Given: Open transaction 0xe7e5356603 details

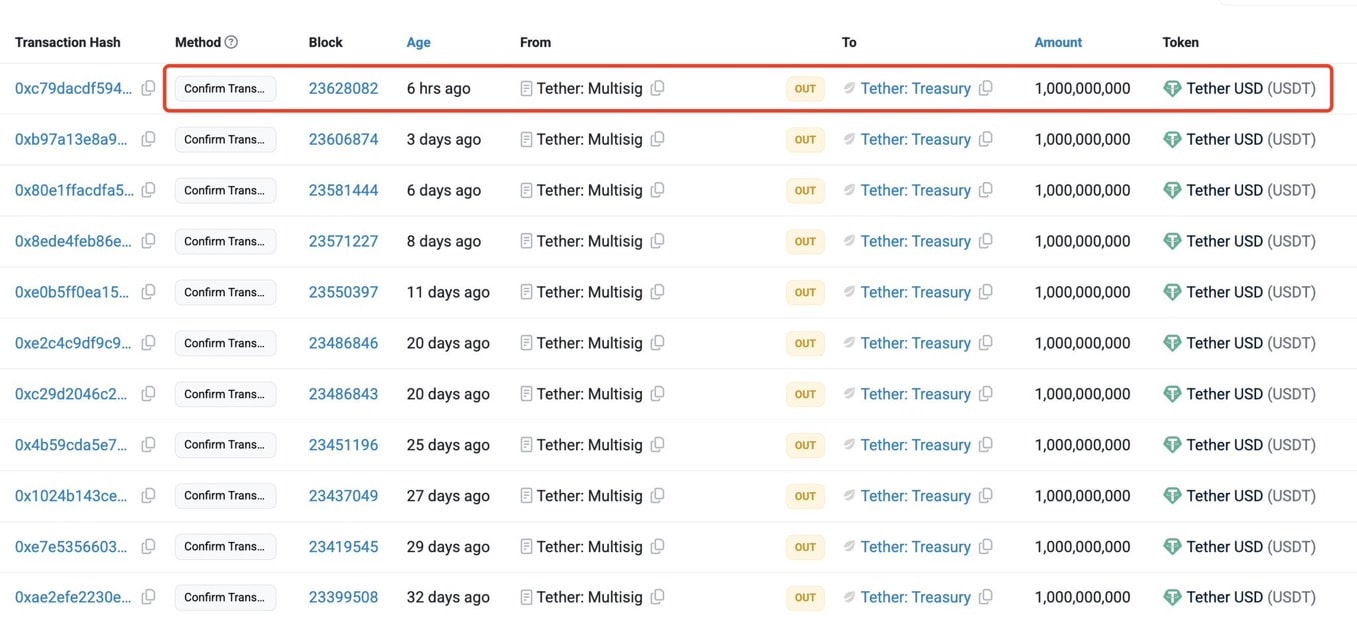Looking at the screenshot, I should click(x=71, y=546).
